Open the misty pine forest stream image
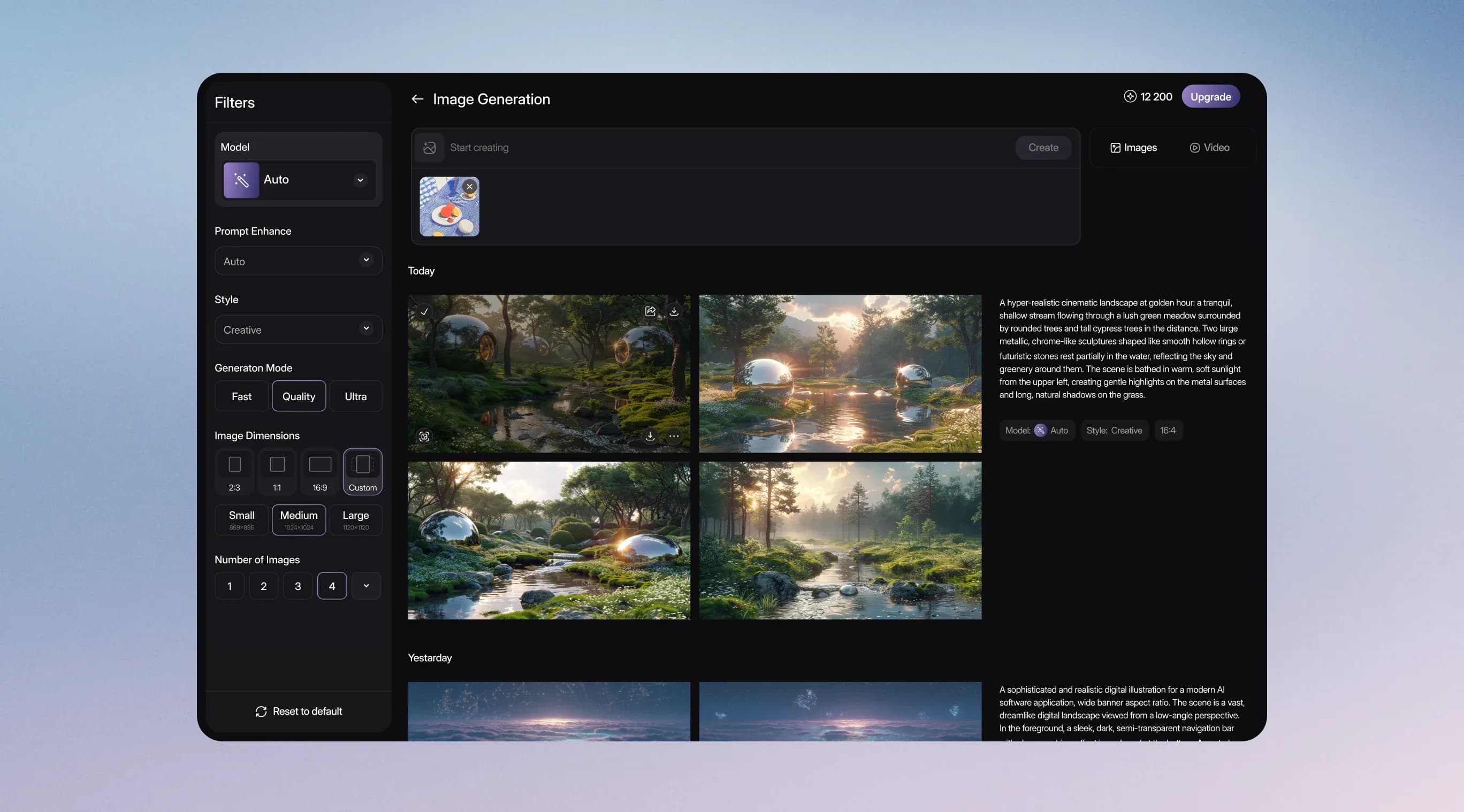Viewport: 1464px width, 812px height. [840, 540]
